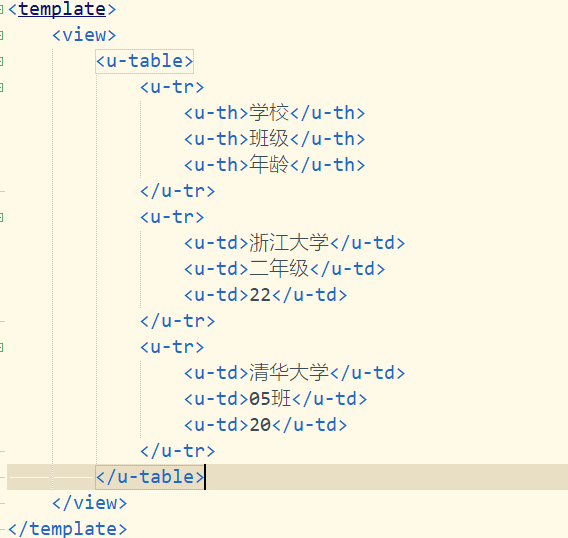Image resolution: width=568 pixels, height=538 pixels.
Task: Click the line <u-th>学校</u-th>
Action: coord(275,113)
